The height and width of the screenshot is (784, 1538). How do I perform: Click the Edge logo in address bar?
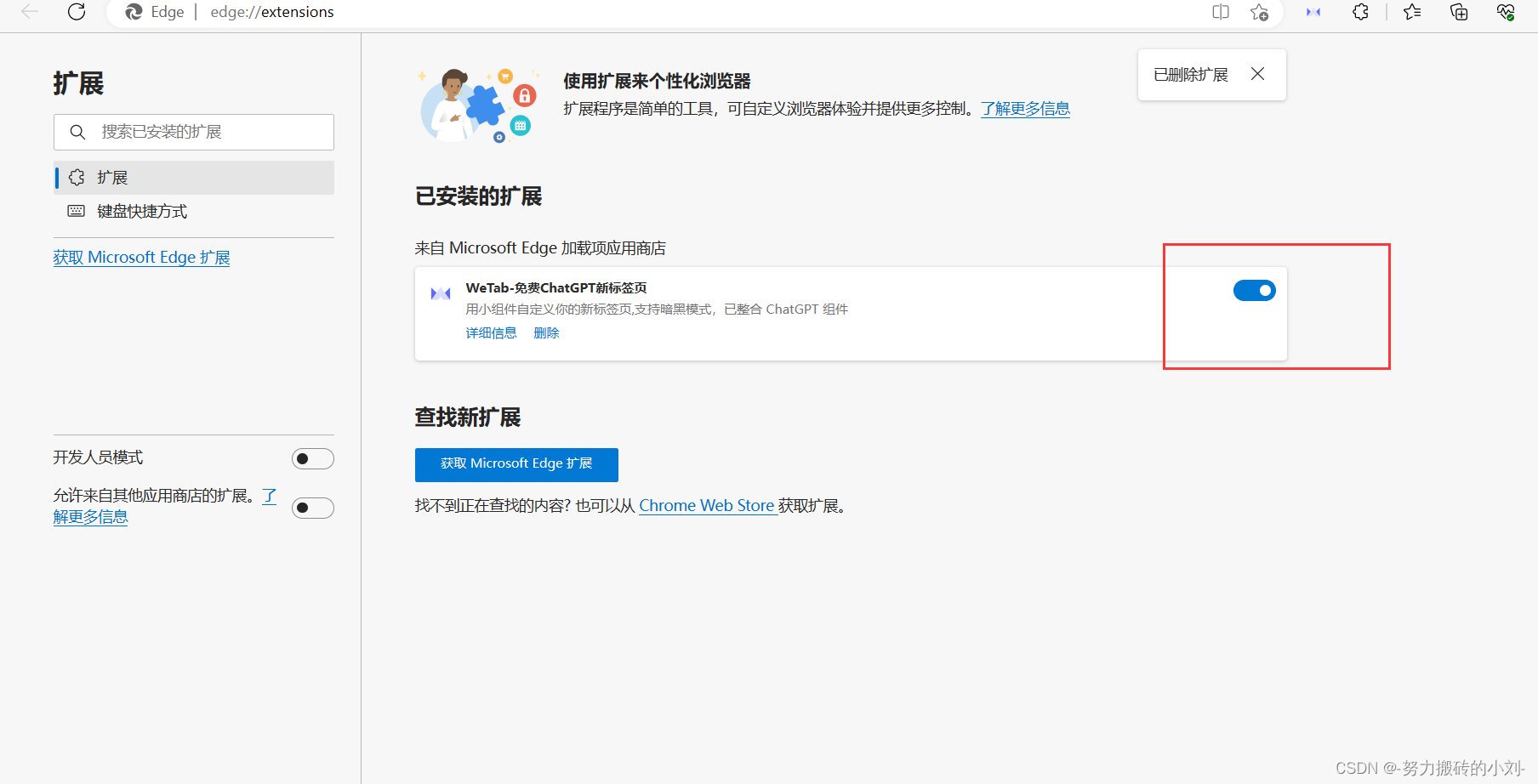coord(134,12)
